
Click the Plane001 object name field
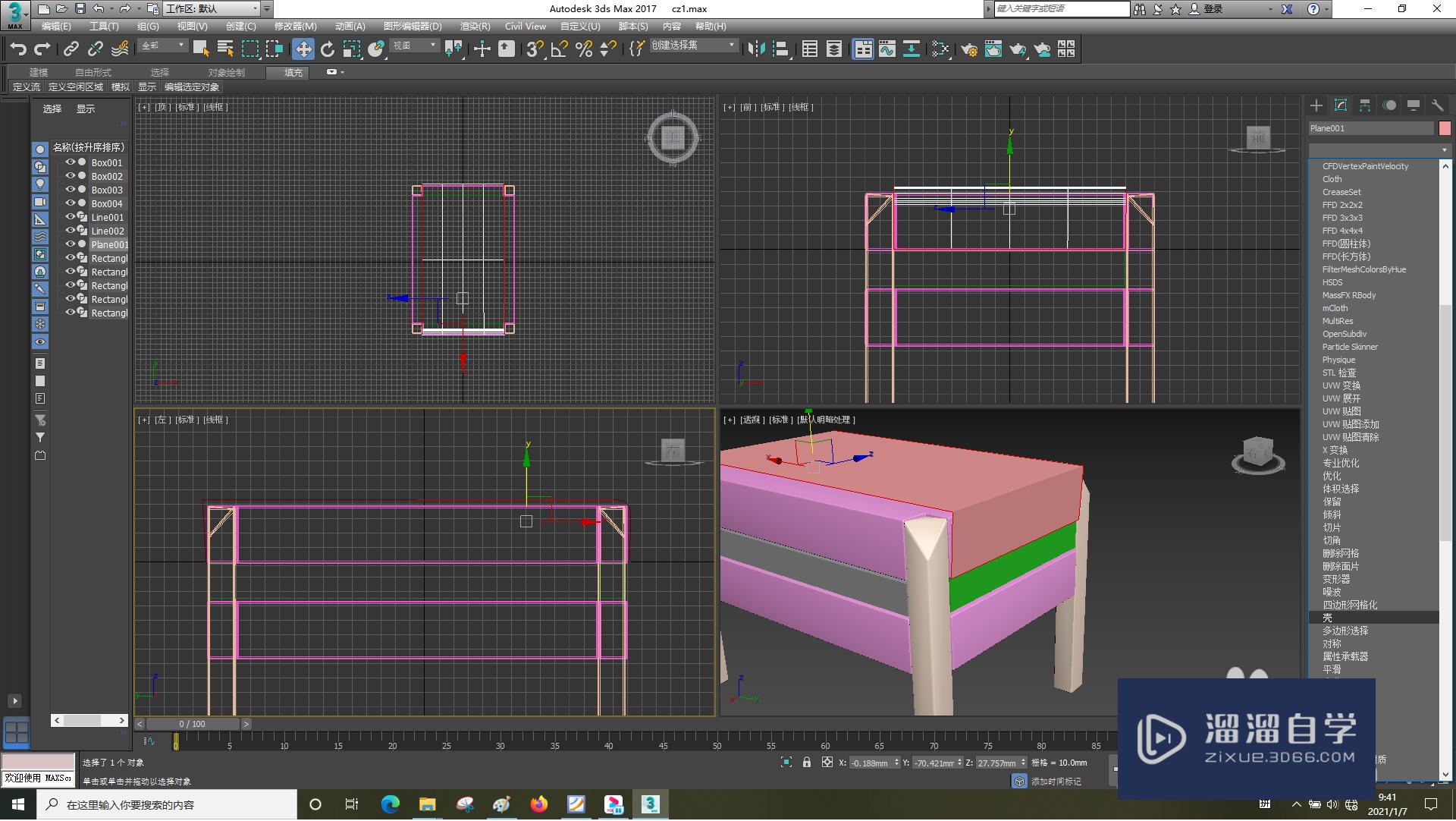(1372, 128)
